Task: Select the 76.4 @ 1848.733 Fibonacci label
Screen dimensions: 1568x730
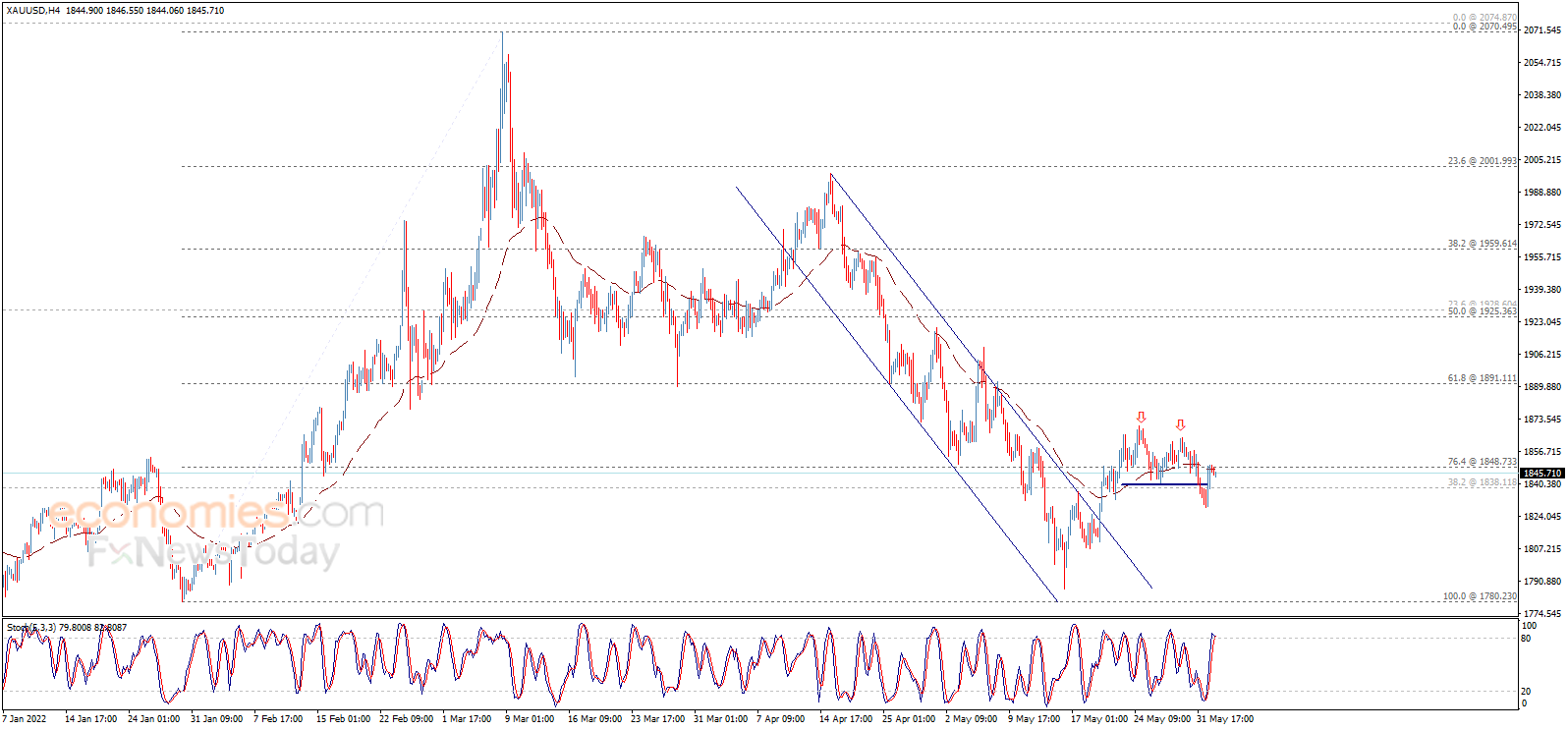Action: click(1482, 462)
